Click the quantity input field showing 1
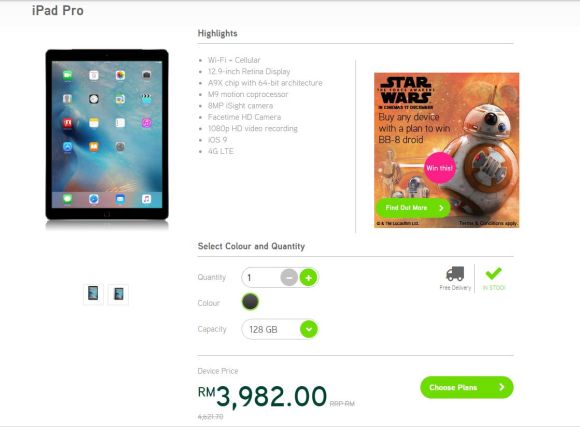580x427 pixels. 260,278
